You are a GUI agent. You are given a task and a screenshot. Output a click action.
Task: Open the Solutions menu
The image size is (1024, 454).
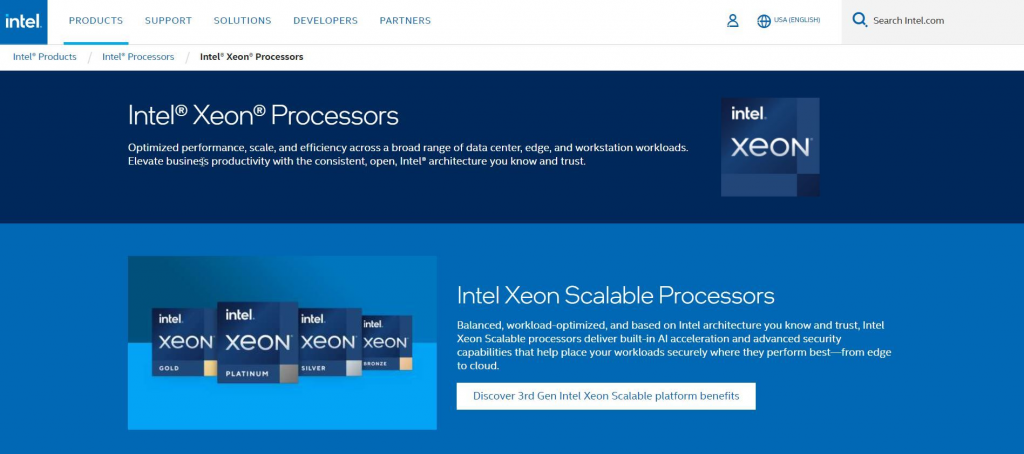(x=242, y=21)
